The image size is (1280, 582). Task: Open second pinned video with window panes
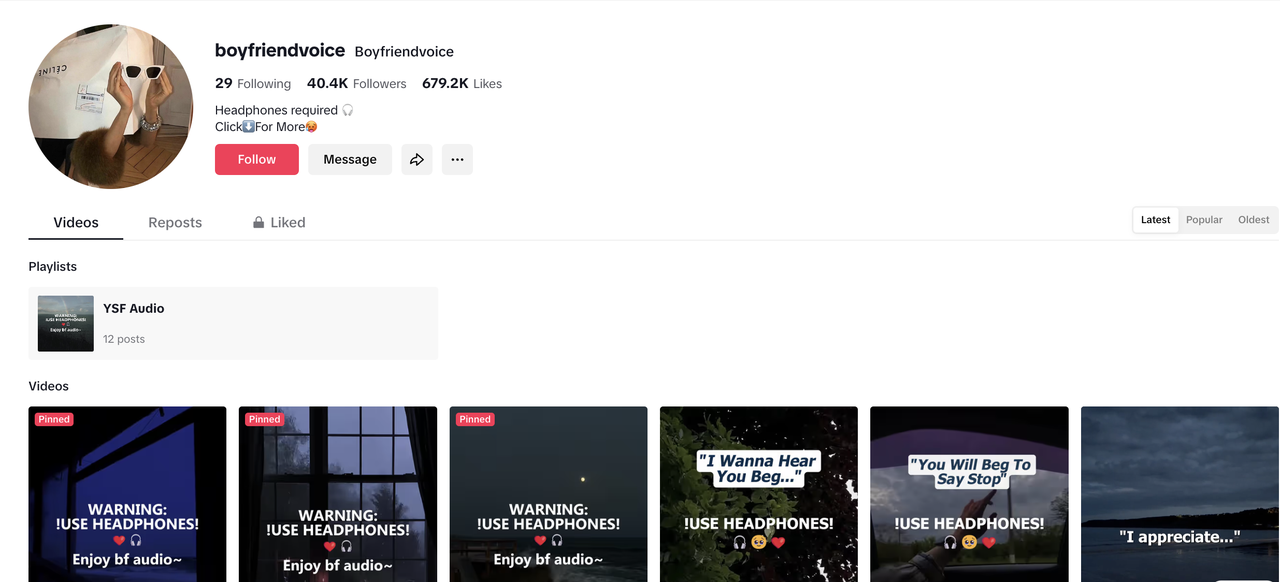[338, 494]
